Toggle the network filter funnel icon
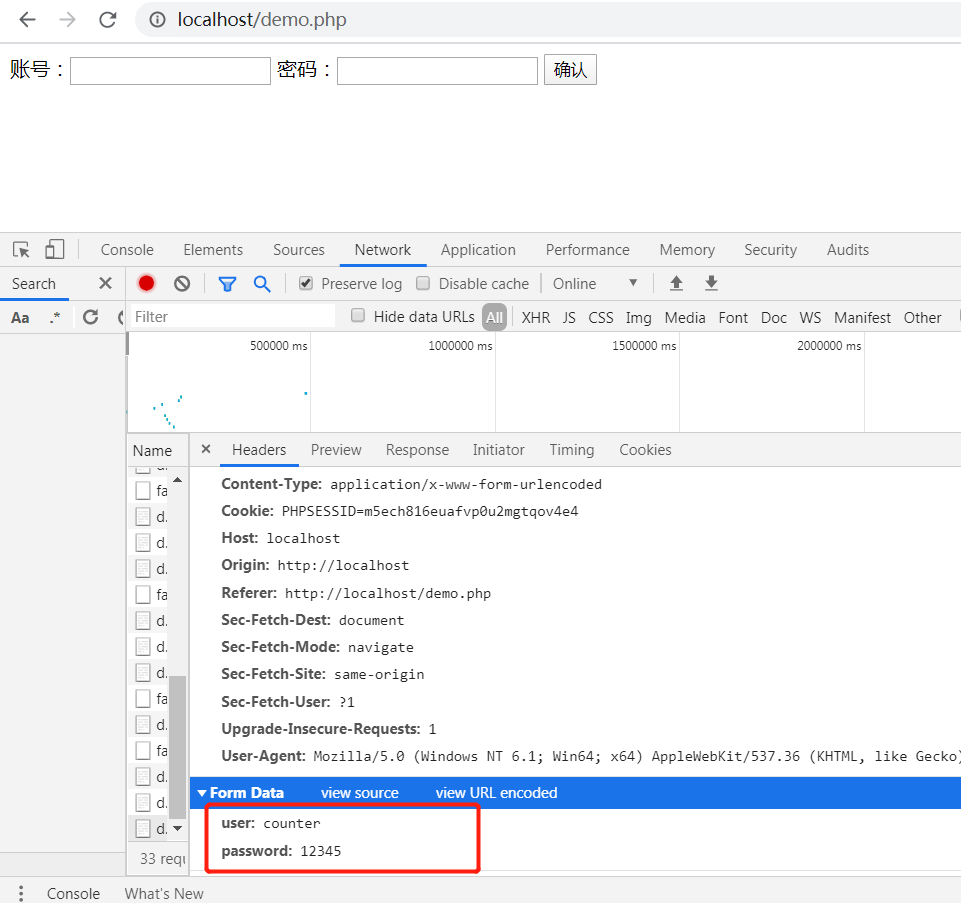 coord(227,284)
